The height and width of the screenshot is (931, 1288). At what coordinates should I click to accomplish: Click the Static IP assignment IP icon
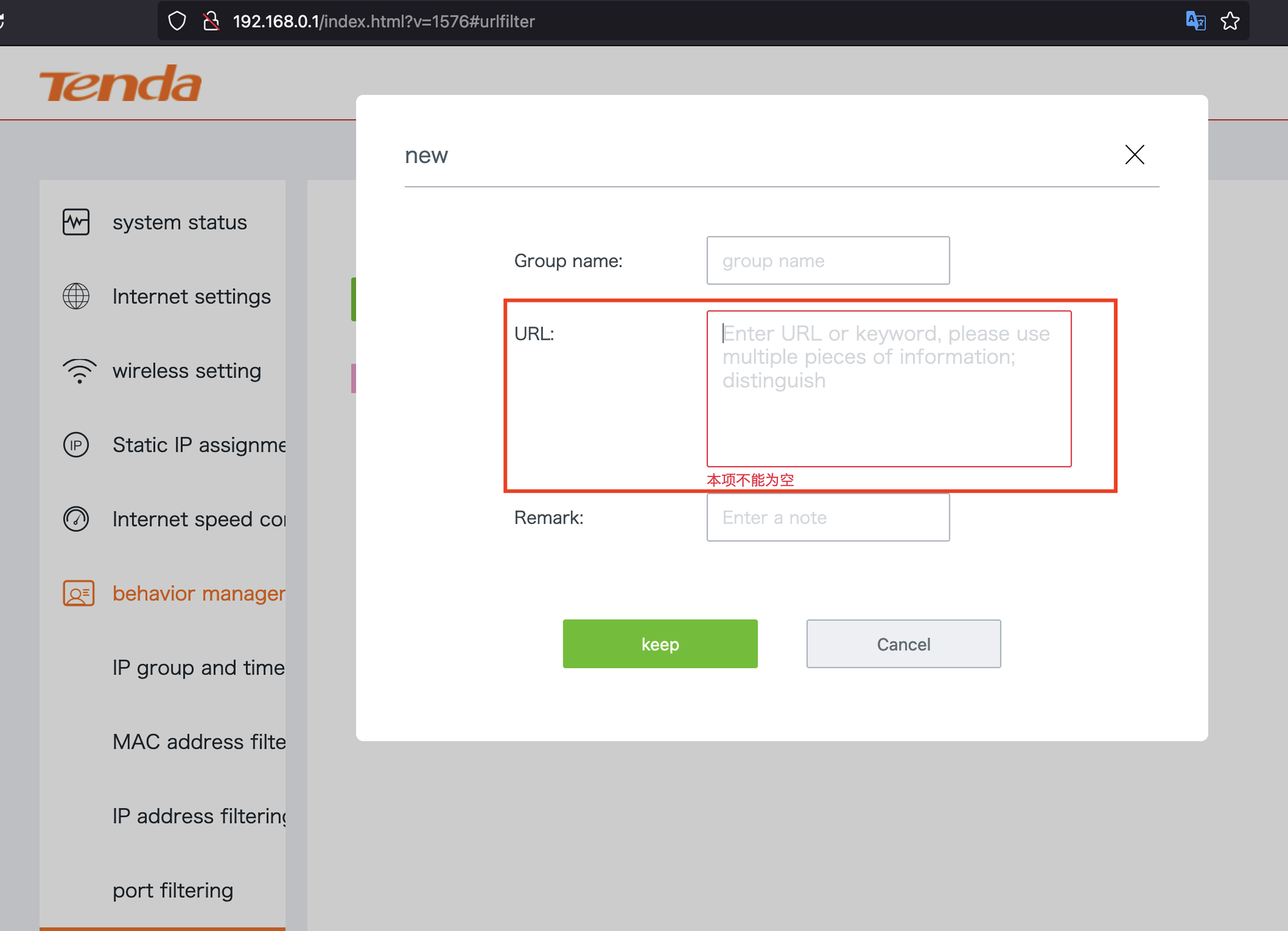click(x=76, y=445)
